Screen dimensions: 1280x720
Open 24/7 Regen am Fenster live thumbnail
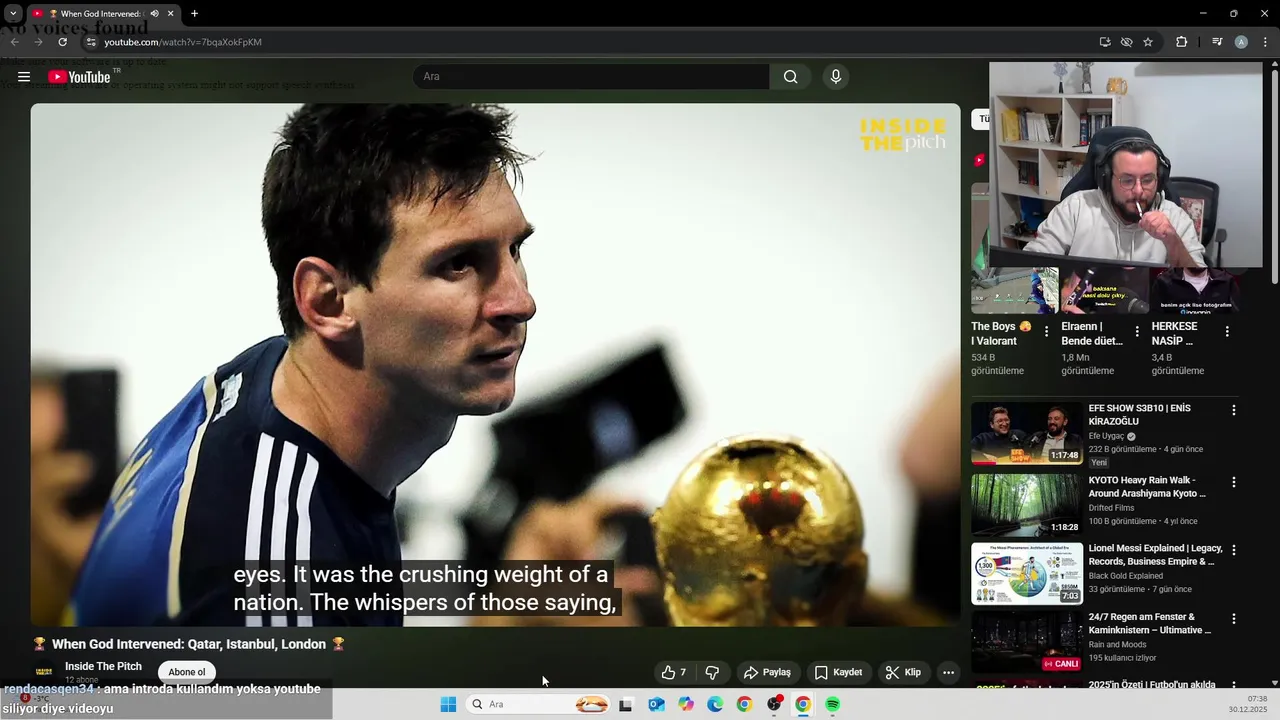click(x=1027, y=642)
